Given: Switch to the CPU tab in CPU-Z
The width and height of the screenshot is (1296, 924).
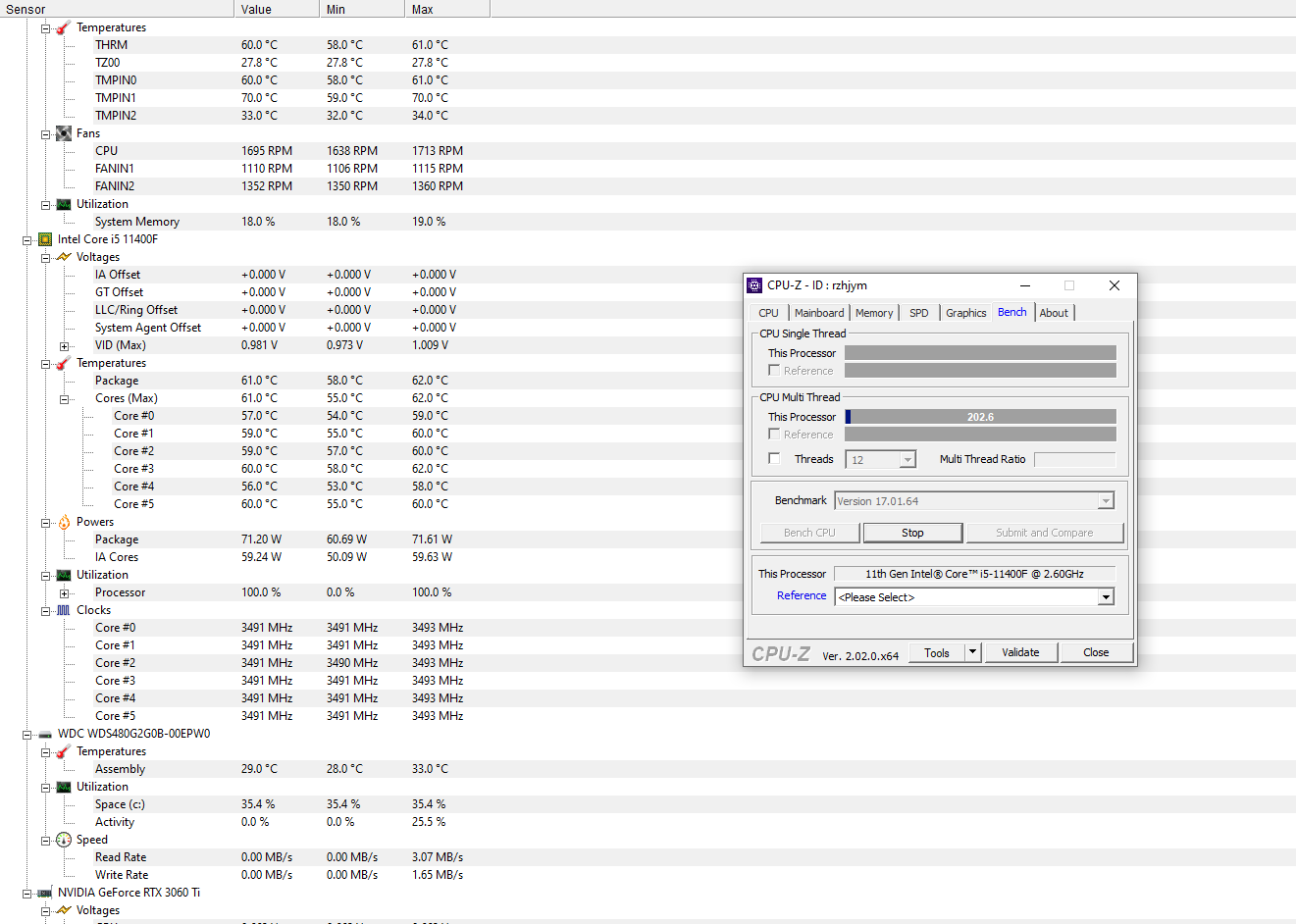Looking at the screenshot, I should [769, 313].
